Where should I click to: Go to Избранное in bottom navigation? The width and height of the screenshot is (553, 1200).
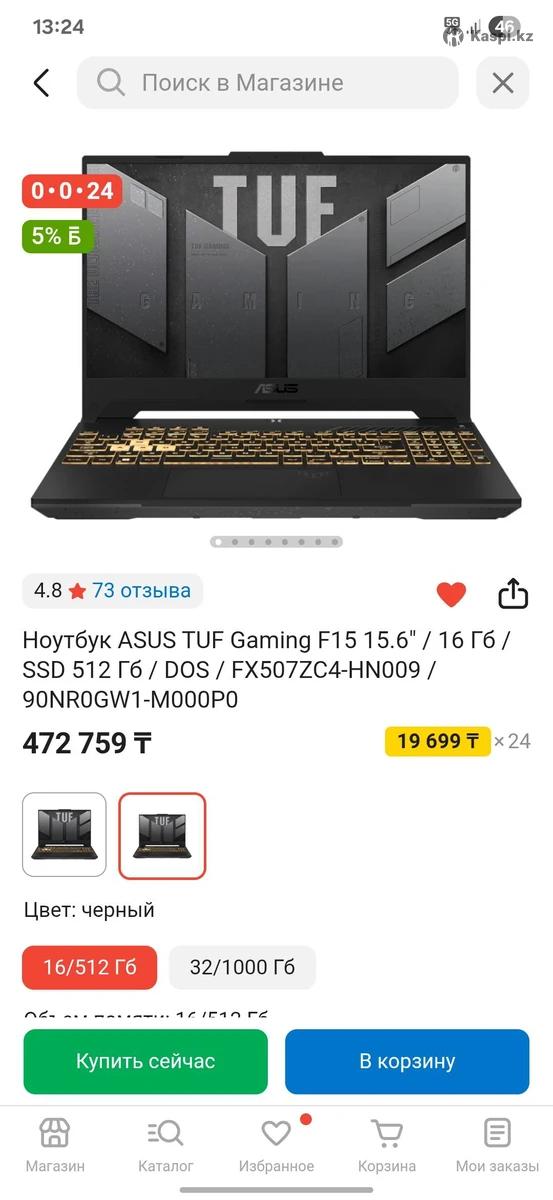pyautogui.click(x=276, y=1145)
